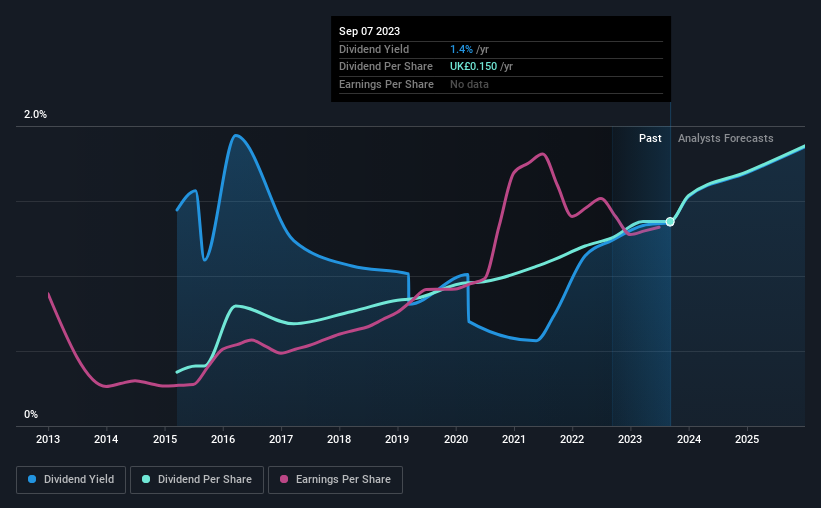Screen dimensions: 821x508
Task: Click the 2019 x-axis label
Action: pyautogui.click(x=397, y=439)
